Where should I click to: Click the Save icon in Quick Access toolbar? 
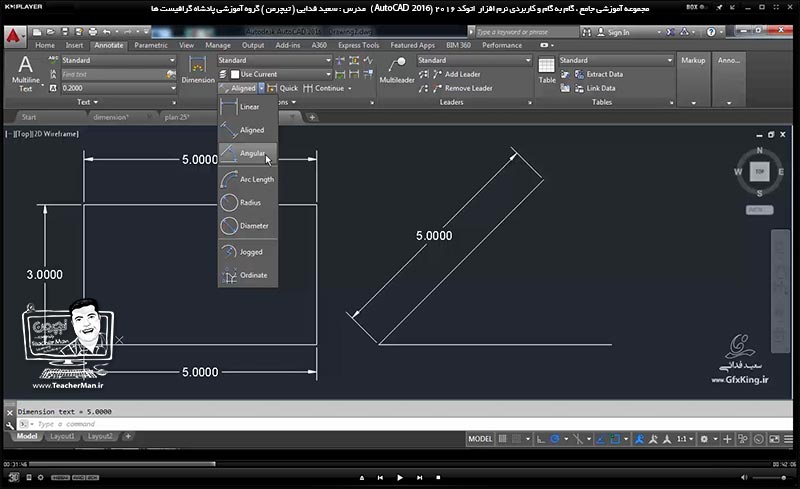(x=65, y=32)
